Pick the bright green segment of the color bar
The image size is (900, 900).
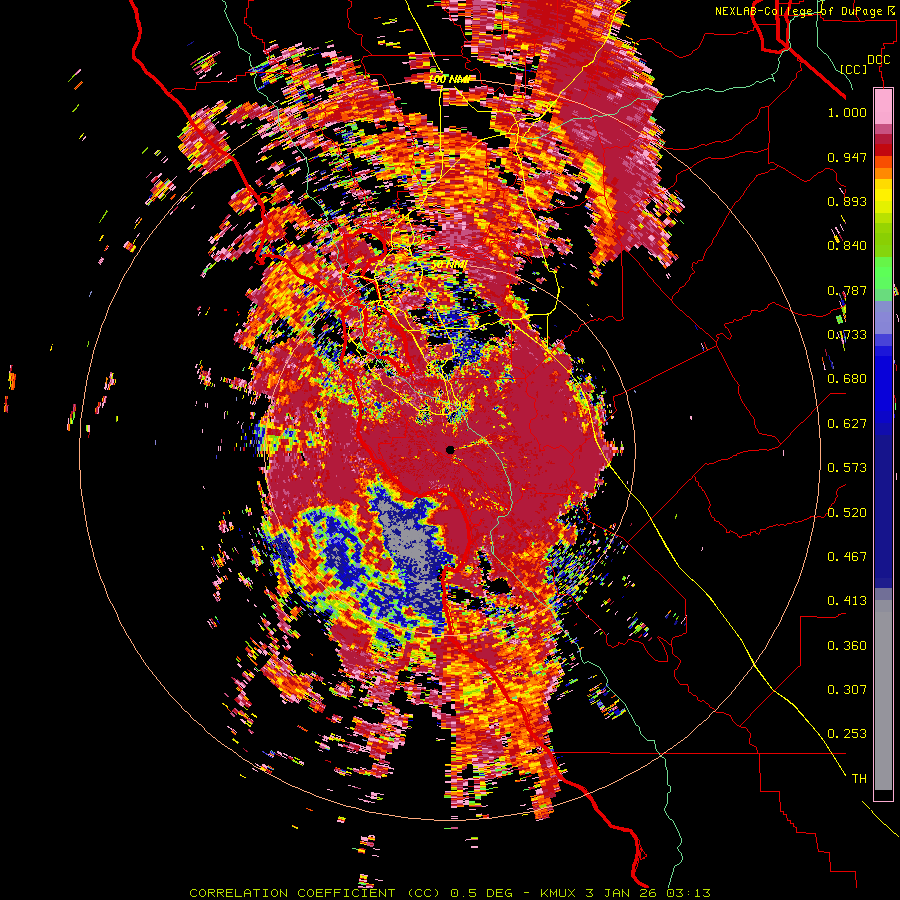pyautogui.click(x=883, y=273)
